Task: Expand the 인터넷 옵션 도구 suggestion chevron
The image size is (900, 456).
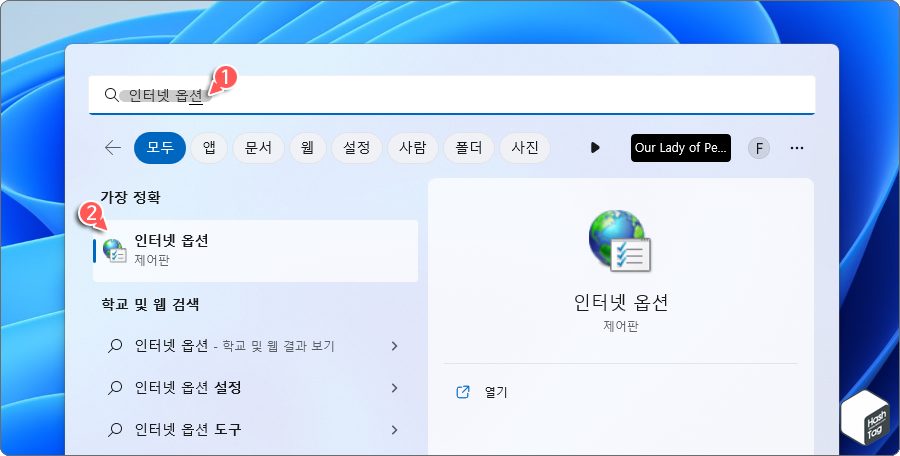Action: tap(394, 429)
